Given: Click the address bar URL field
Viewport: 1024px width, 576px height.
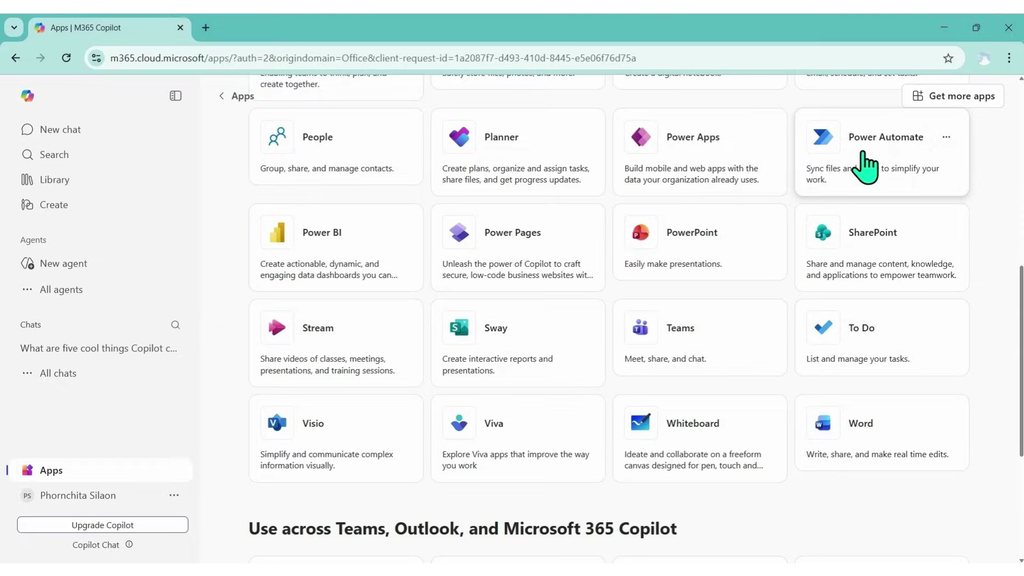Looking at the screenshot, I should [522, 58].
